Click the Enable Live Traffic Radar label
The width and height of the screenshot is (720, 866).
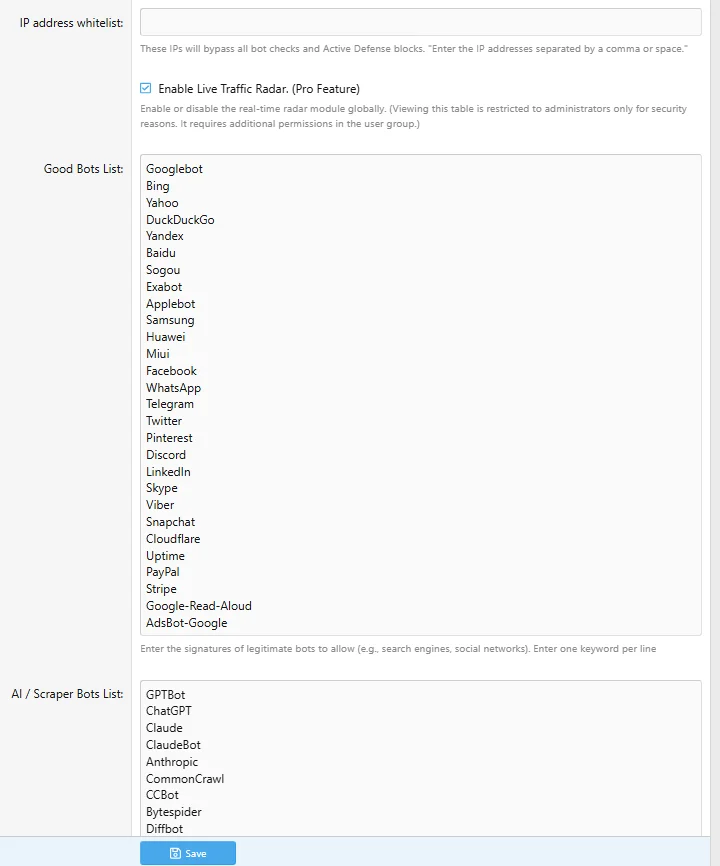(x=259, y=89)
